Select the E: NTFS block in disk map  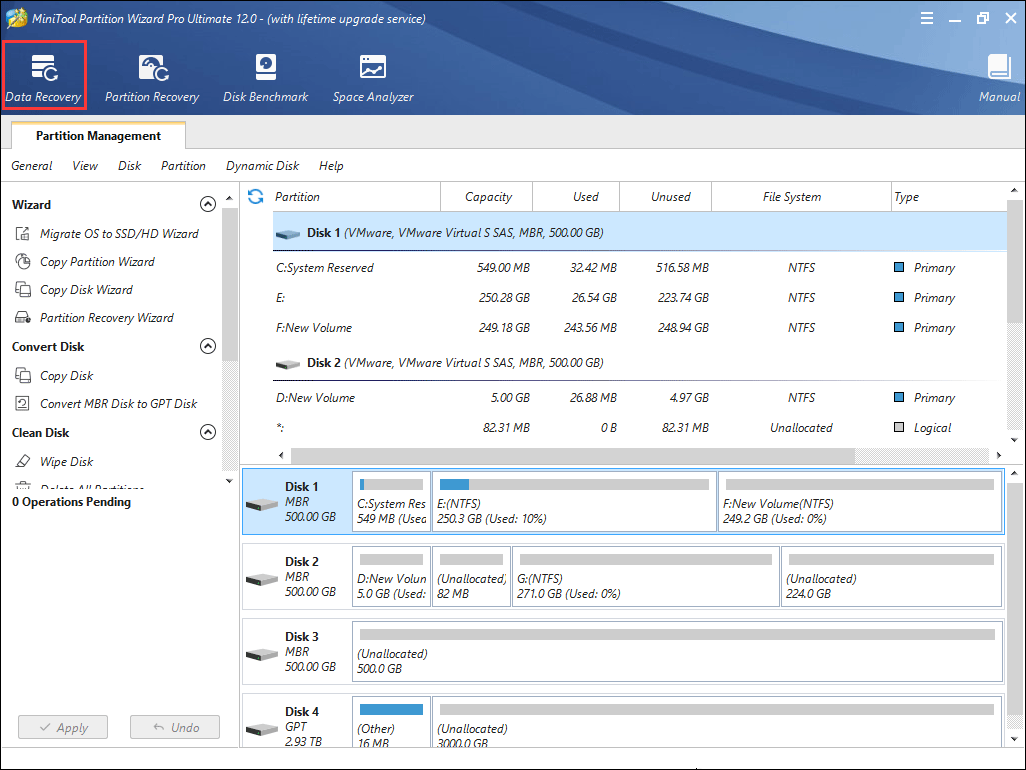(x=574, y=503)
